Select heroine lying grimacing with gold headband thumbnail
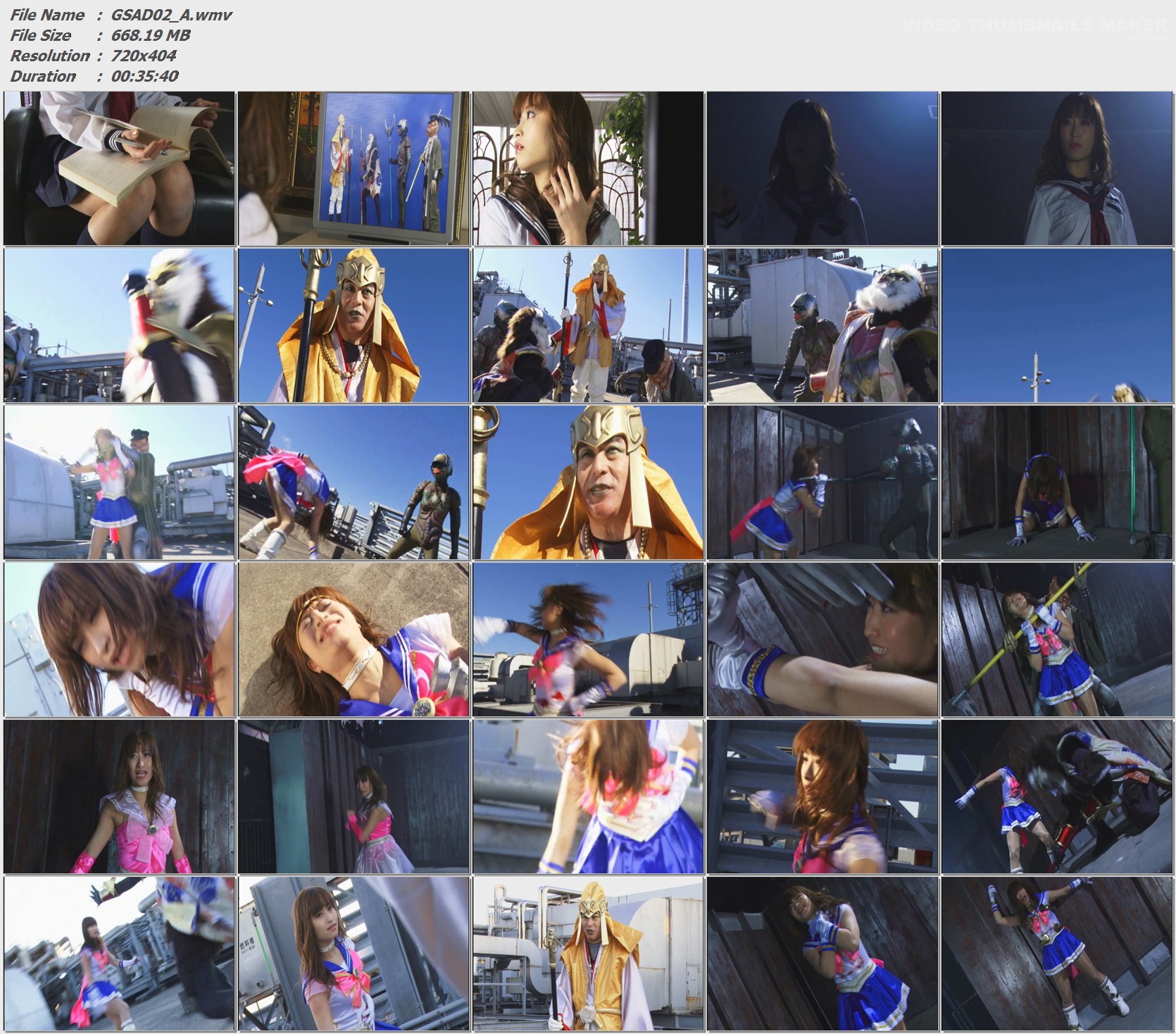Screen dimensions: 1176x1034 tap(354, 640)
